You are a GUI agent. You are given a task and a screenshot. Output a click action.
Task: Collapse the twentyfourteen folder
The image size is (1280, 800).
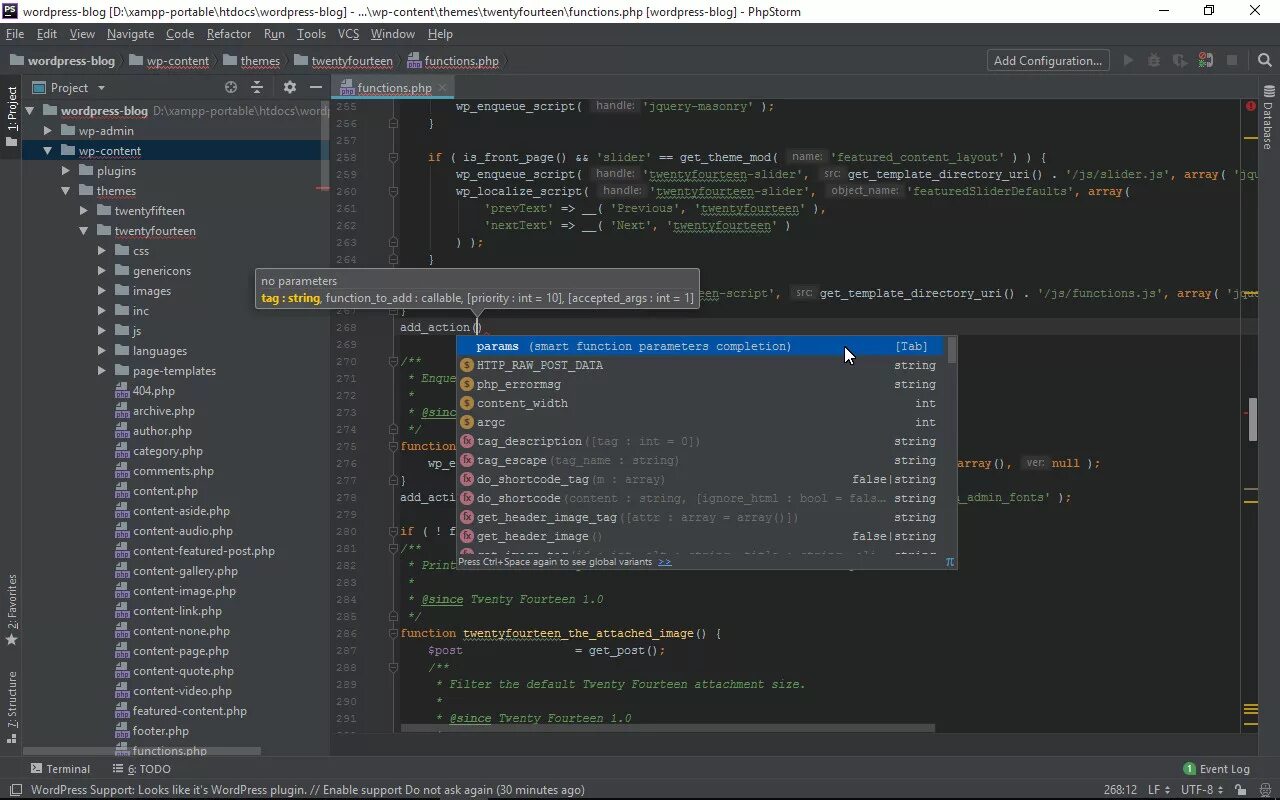[x=84, y=231]
